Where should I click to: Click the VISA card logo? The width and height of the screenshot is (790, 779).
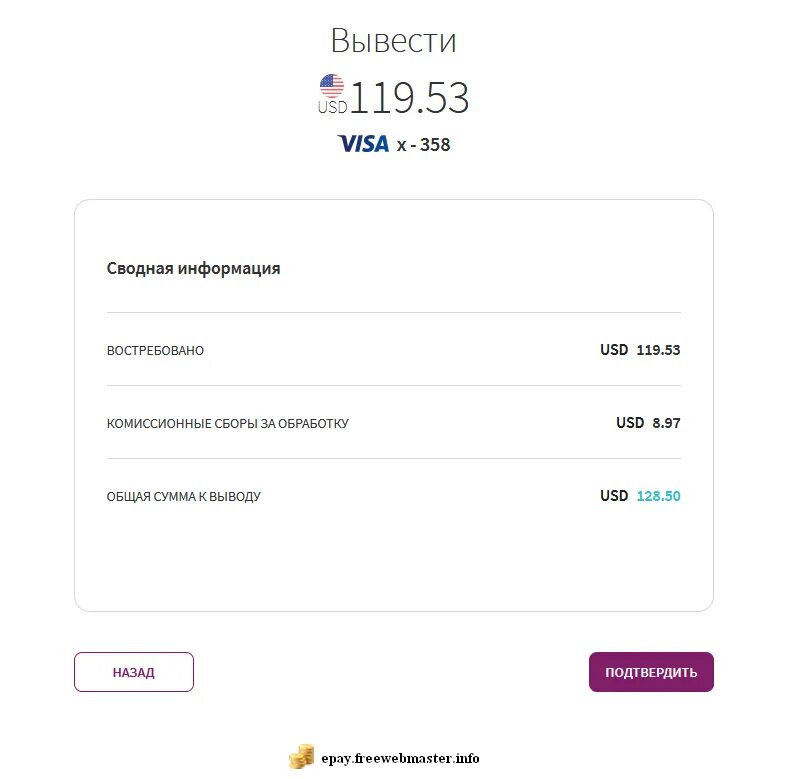coord(363,144)
